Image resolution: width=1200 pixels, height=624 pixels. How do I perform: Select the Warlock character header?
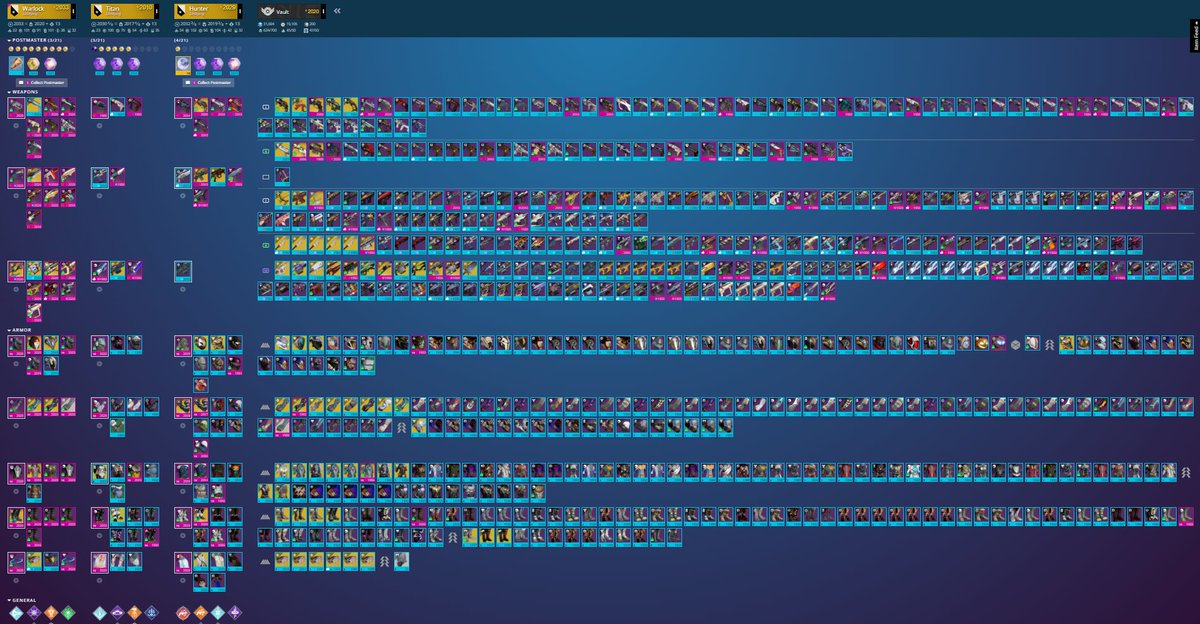click(42, 9)
